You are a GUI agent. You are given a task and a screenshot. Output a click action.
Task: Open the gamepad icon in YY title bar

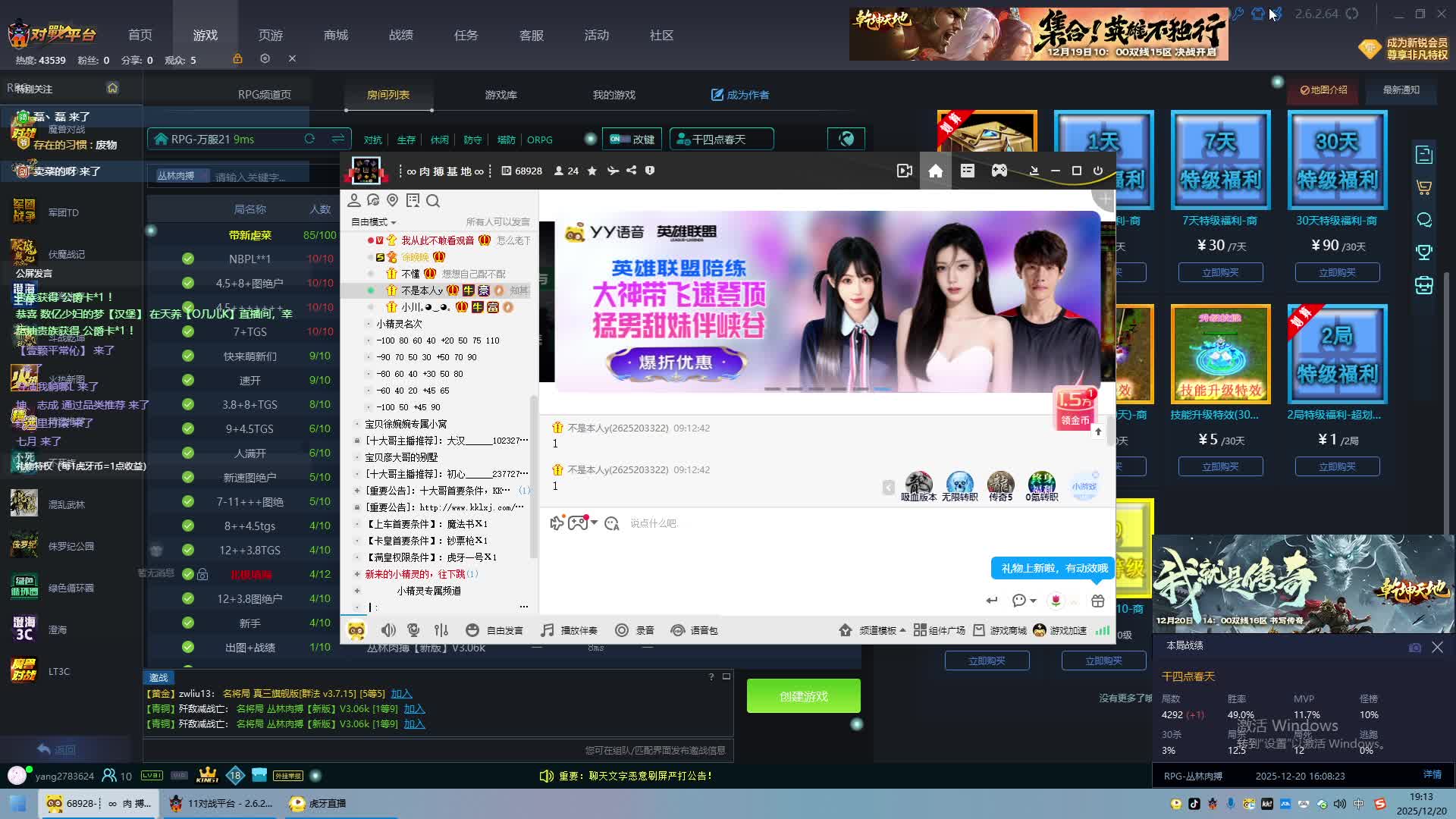(999, 171)
